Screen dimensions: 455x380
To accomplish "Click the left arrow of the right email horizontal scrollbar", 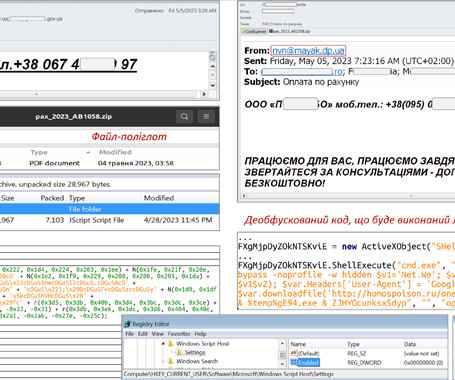I will click(244, 196).
